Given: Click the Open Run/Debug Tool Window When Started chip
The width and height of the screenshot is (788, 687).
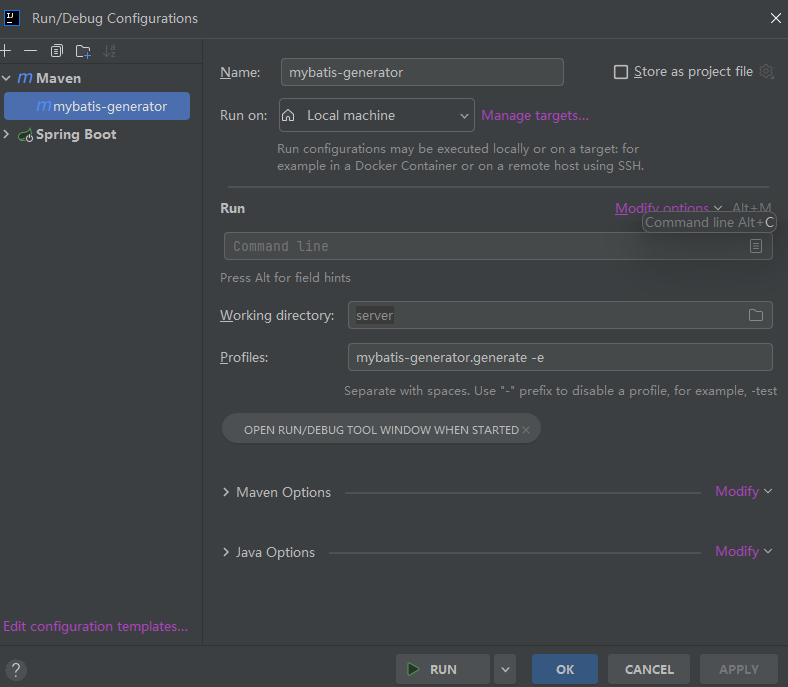Looking at the screenshot, I should 381,430.
